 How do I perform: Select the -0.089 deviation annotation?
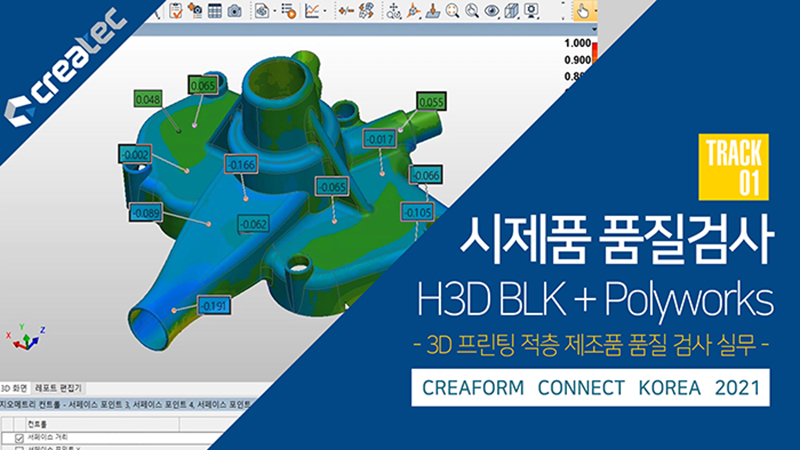coord(146,213)
